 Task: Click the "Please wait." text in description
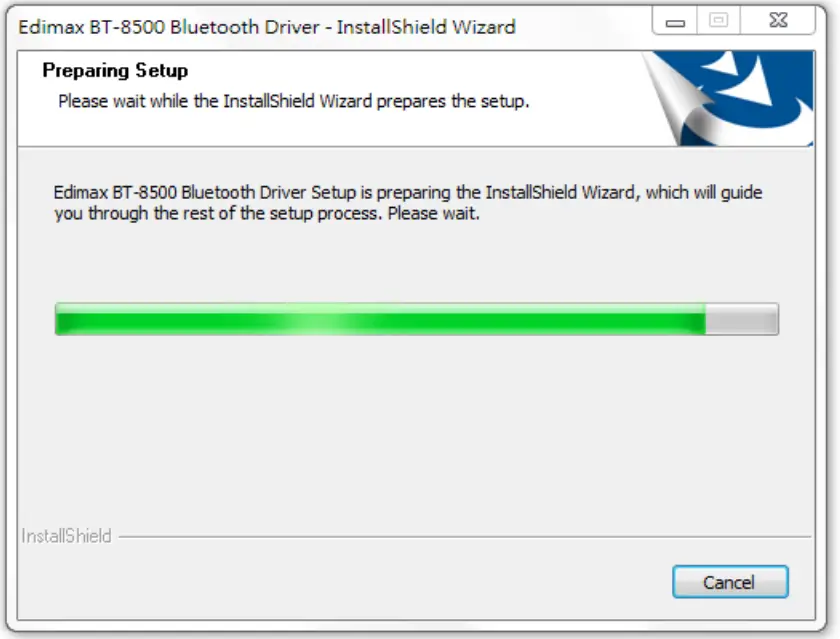pyautogui.click(x=433, y=213)
